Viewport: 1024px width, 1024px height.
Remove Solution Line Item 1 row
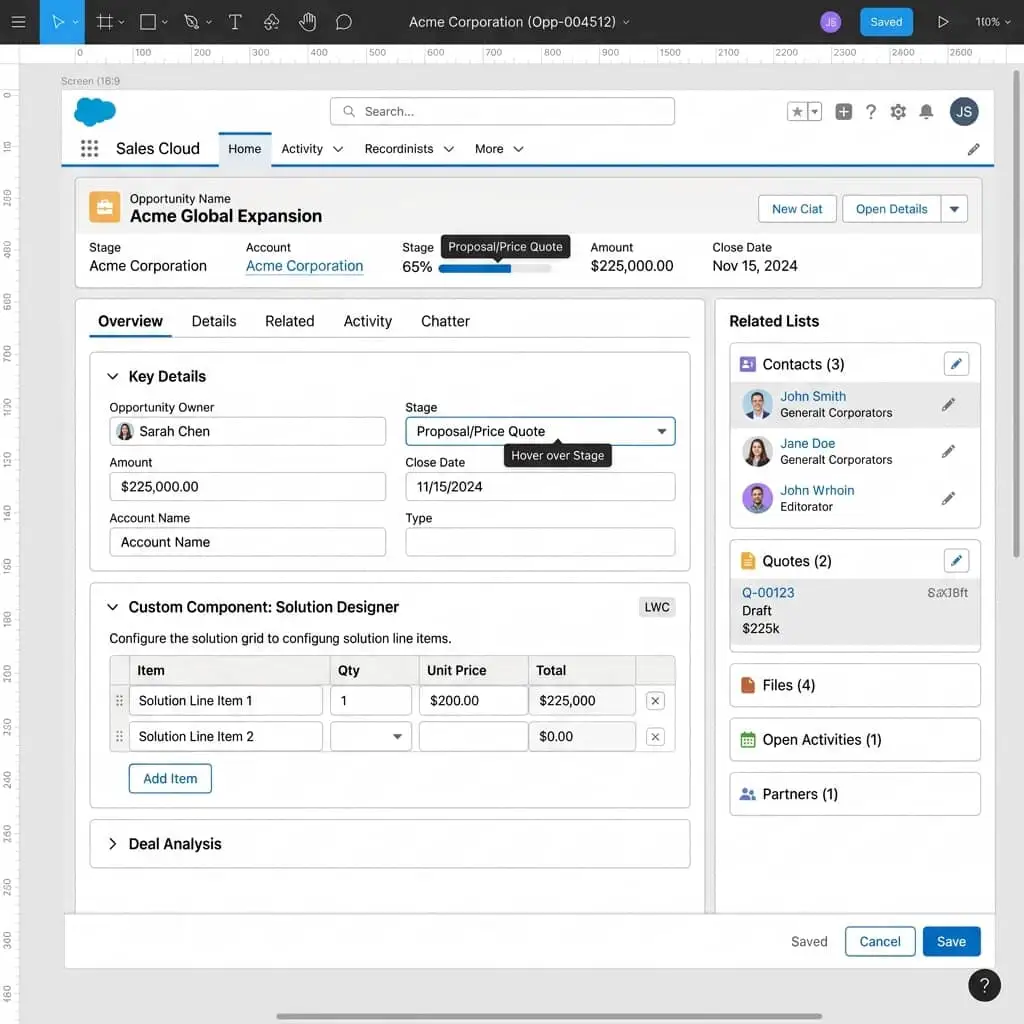coord(655,701)
